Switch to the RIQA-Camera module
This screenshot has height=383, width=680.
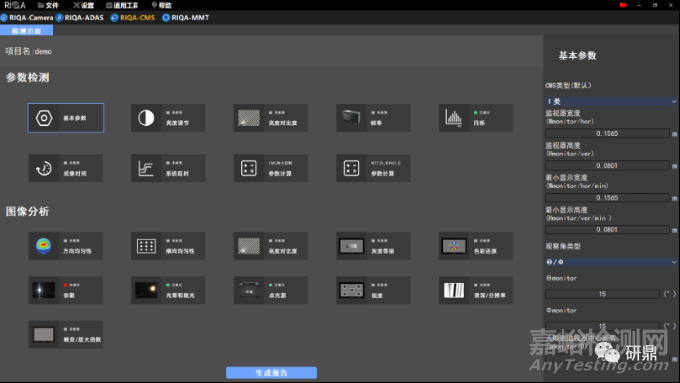click(x=27, y=18)
